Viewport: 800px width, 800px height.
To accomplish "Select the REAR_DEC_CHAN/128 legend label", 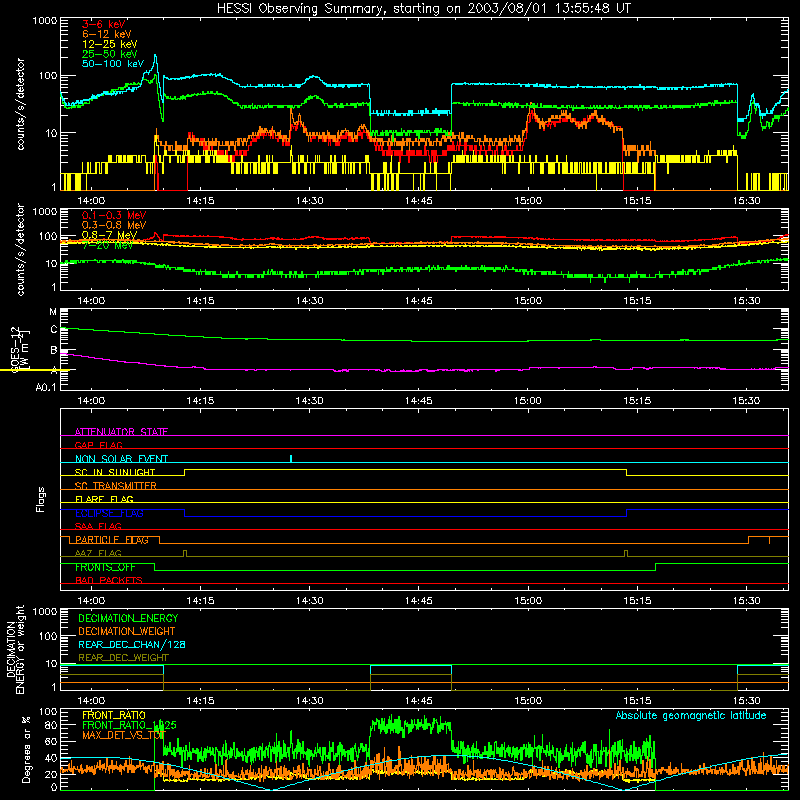I will point(132,644).
